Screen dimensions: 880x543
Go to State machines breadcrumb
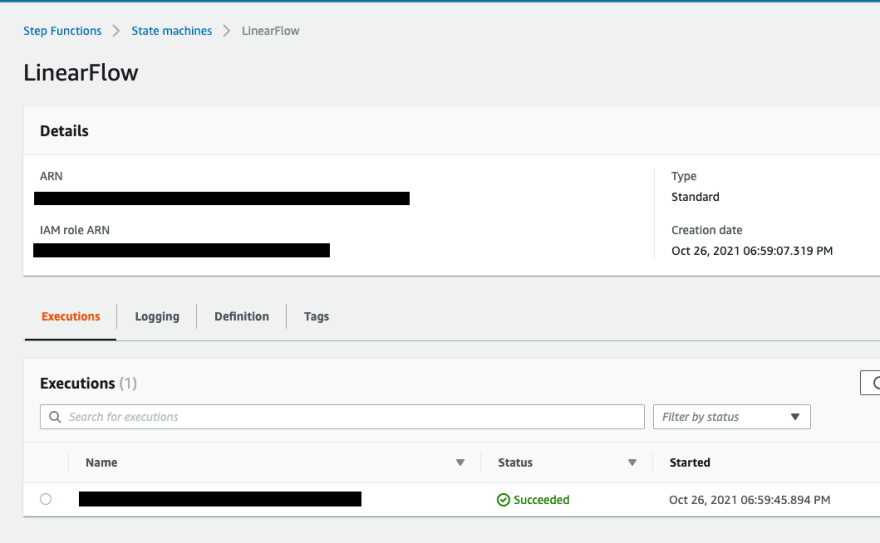tap(172, 31)
